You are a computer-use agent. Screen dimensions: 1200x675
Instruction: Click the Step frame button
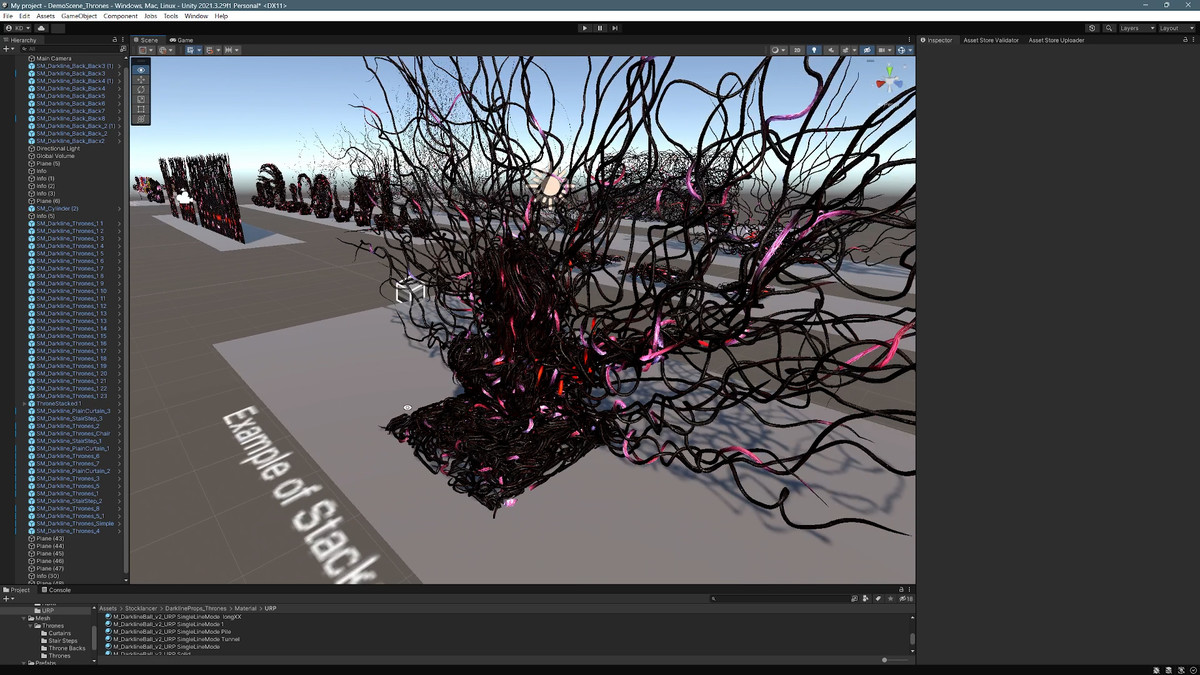coord(615,28)
